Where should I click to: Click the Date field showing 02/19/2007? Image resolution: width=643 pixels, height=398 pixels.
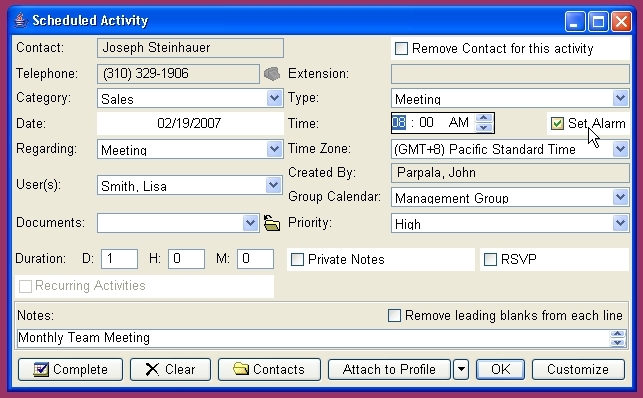[x=190, y=123]
